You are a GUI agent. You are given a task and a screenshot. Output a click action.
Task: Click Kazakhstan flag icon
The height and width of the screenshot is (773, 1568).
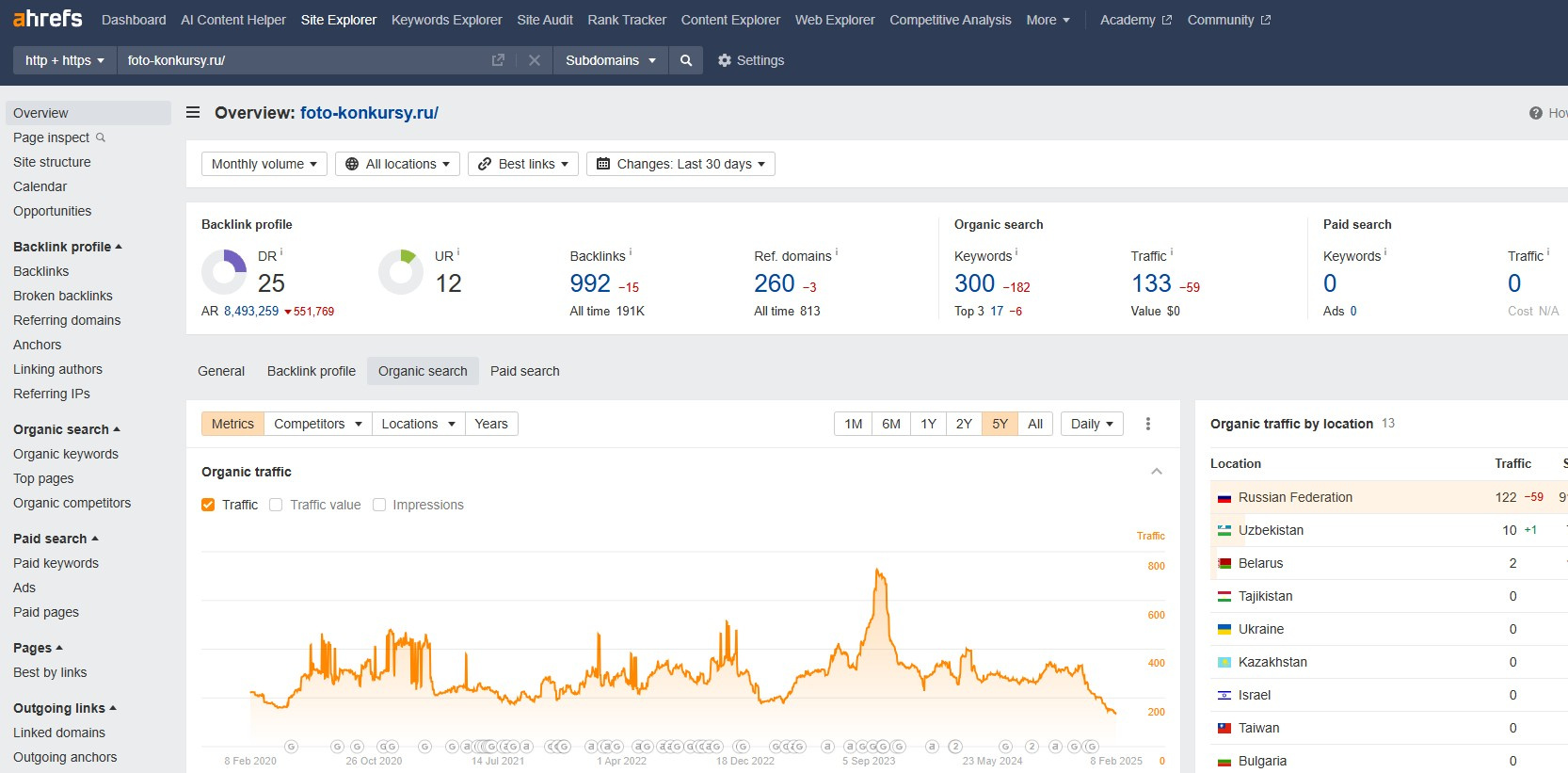pyautogui.click(x=1224, y=663)
